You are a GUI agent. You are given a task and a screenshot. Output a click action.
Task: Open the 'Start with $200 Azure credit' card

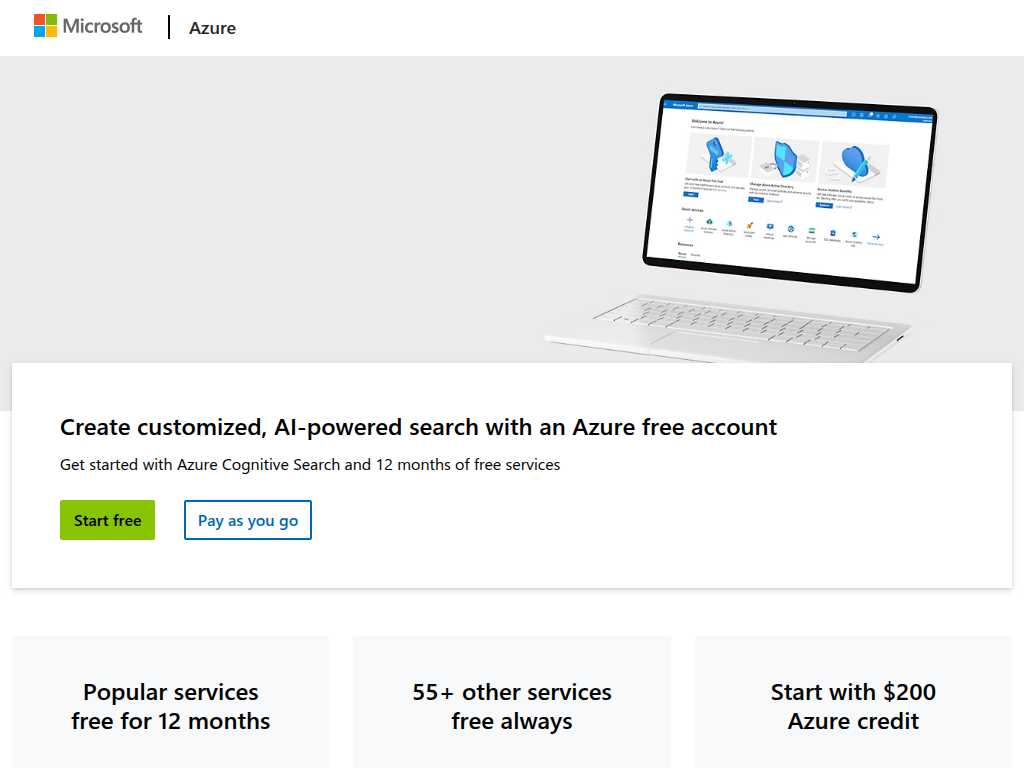(853, 702)
